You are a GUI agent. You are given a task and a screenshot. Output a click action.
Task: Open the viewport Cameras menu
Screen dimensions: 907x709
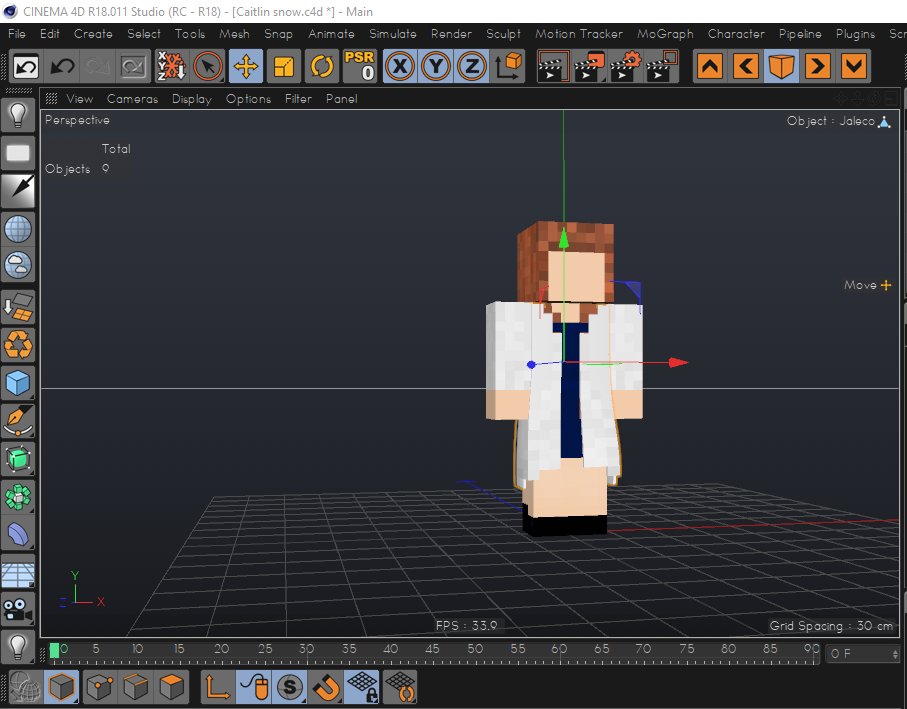(132, 99)
